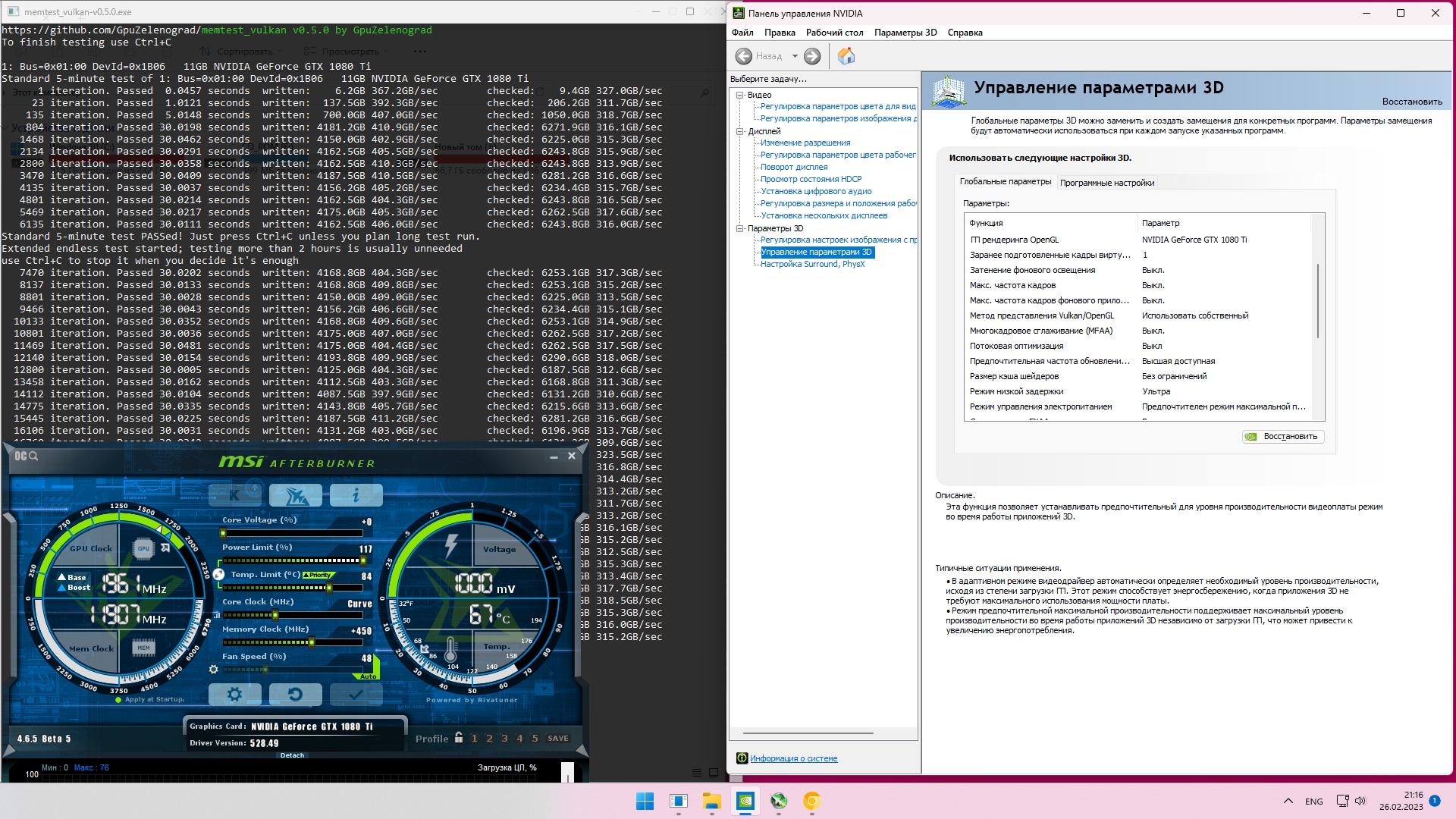Viewport: 1456px width, 819px height.
Task: Open the Параметры 3D menu
Action: click(905, 33)
